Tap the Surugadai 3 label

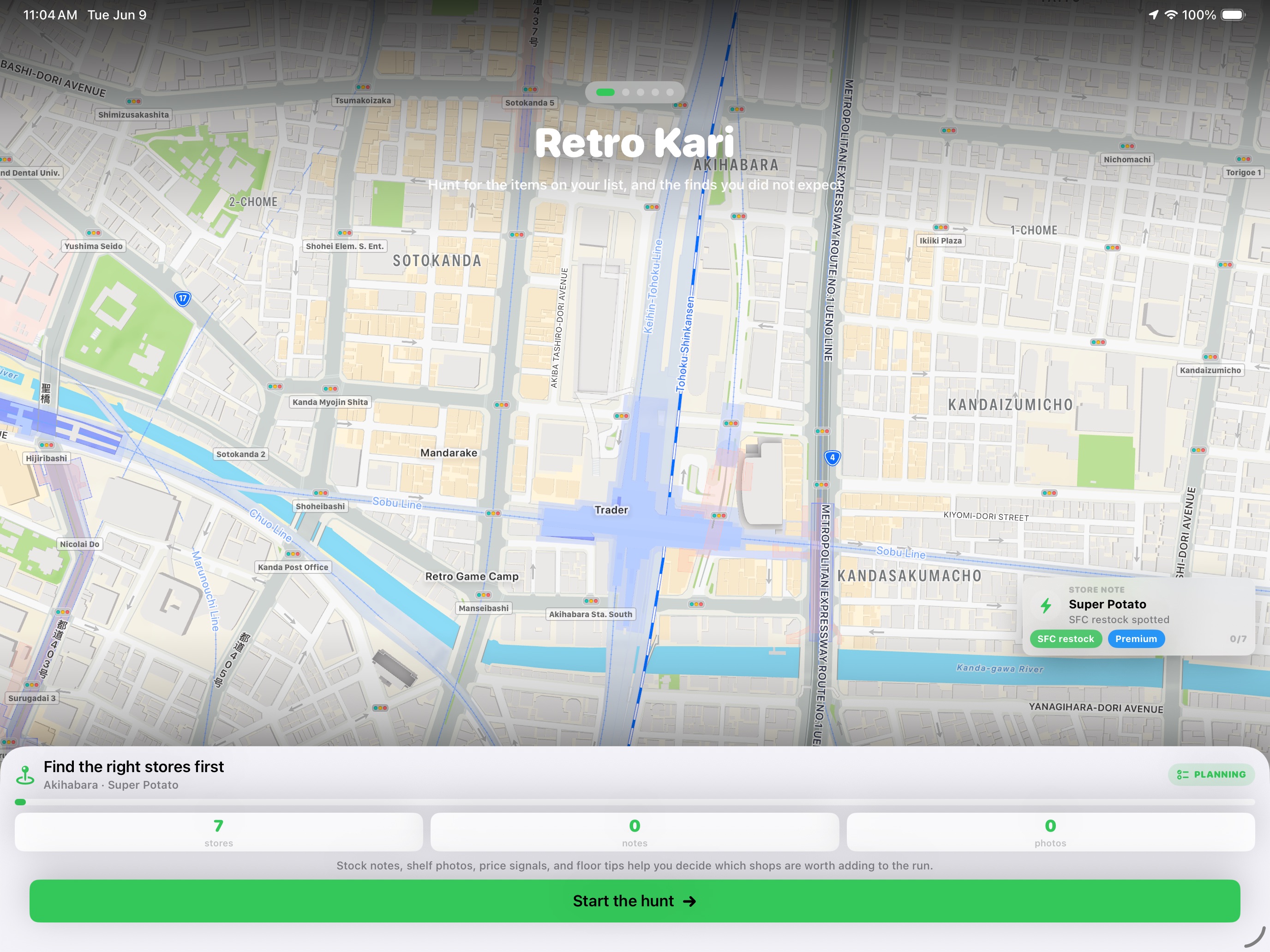(31, 698)
